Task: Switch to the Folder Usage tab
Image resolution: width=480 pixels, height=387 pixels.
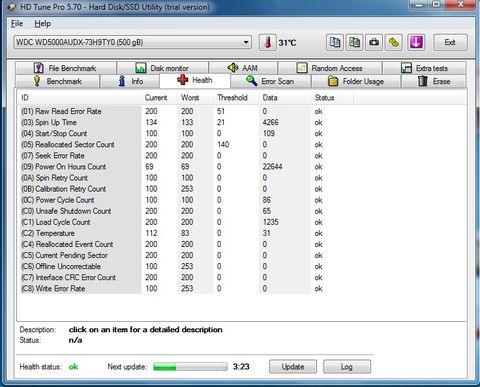Action: coord(356,81)
